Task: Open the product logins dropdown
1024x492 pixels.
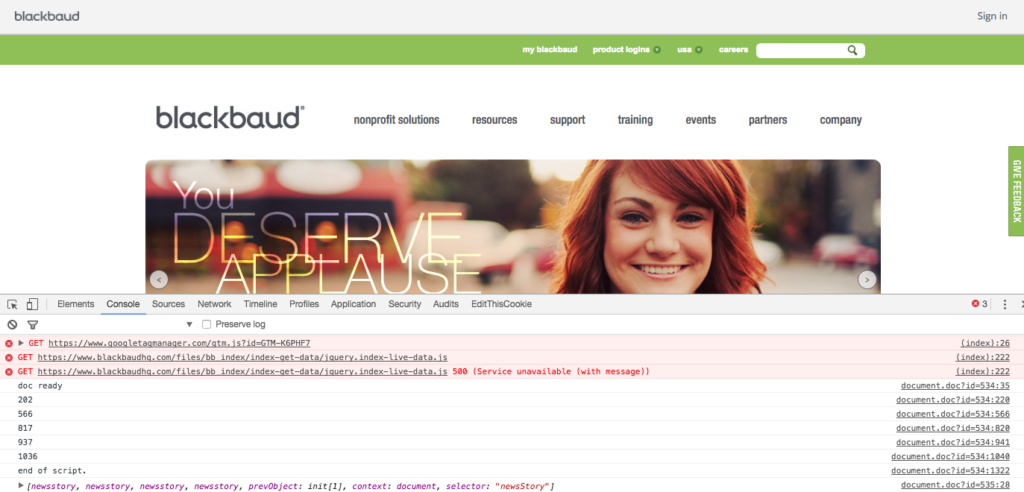Action: [626, 50]
